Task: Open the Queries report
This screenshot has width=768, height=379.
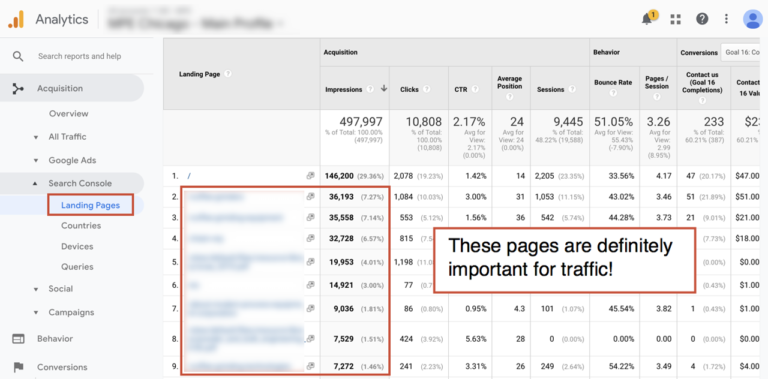Action: (77, 267)
